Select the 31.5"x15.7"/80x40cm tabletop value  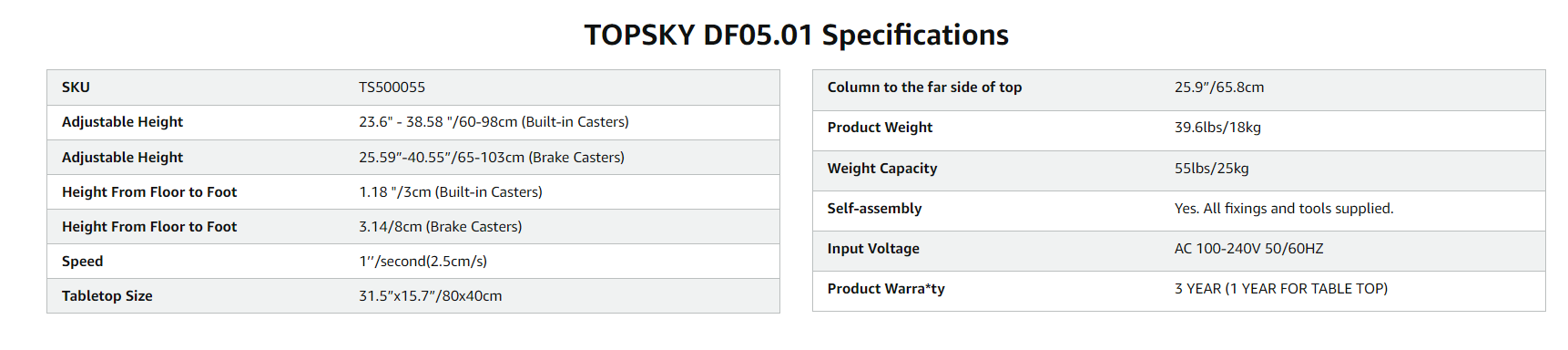[430, 296]
